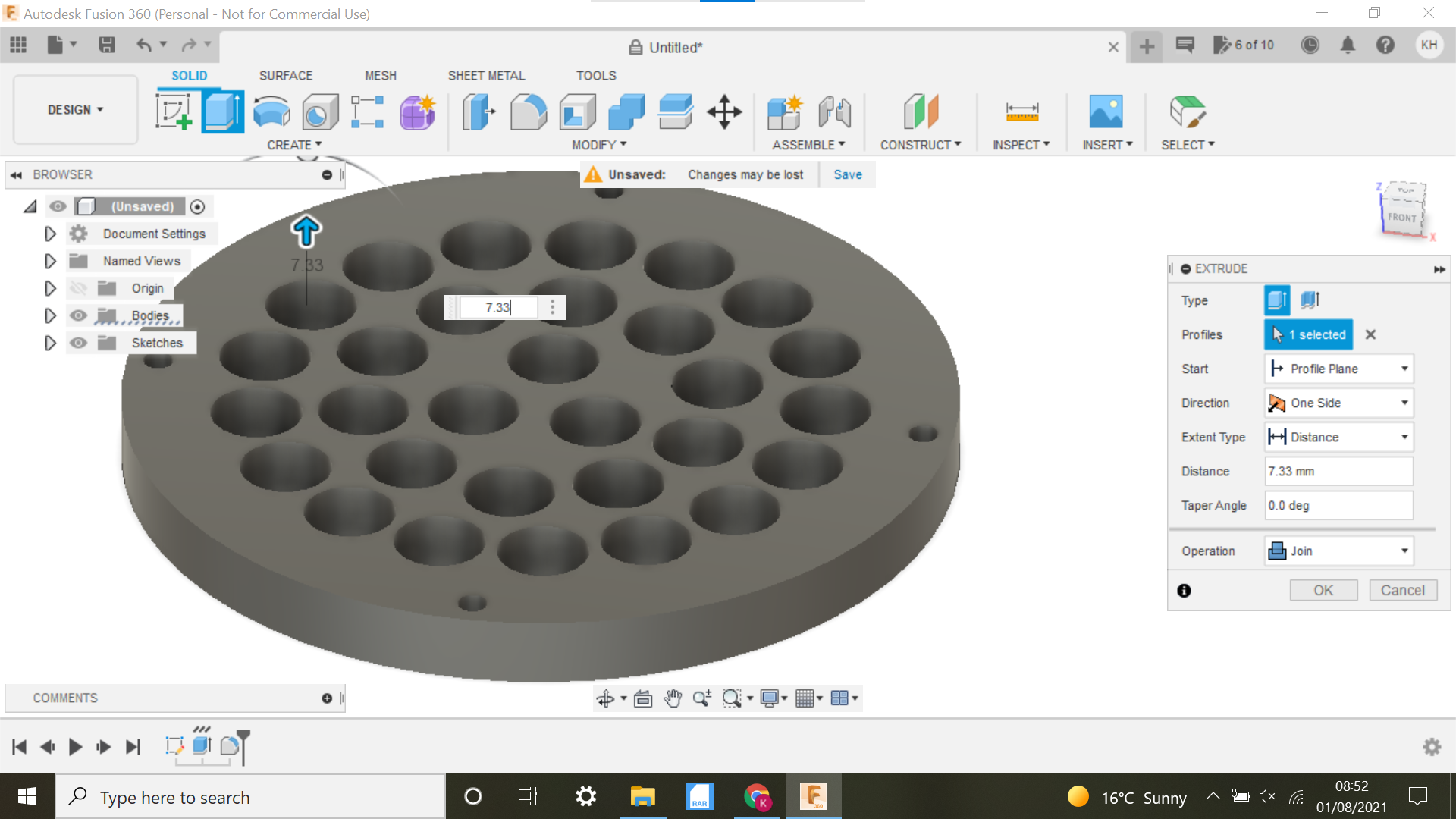
Task: Hide the Bodies folder
Action: click(78, 315)
